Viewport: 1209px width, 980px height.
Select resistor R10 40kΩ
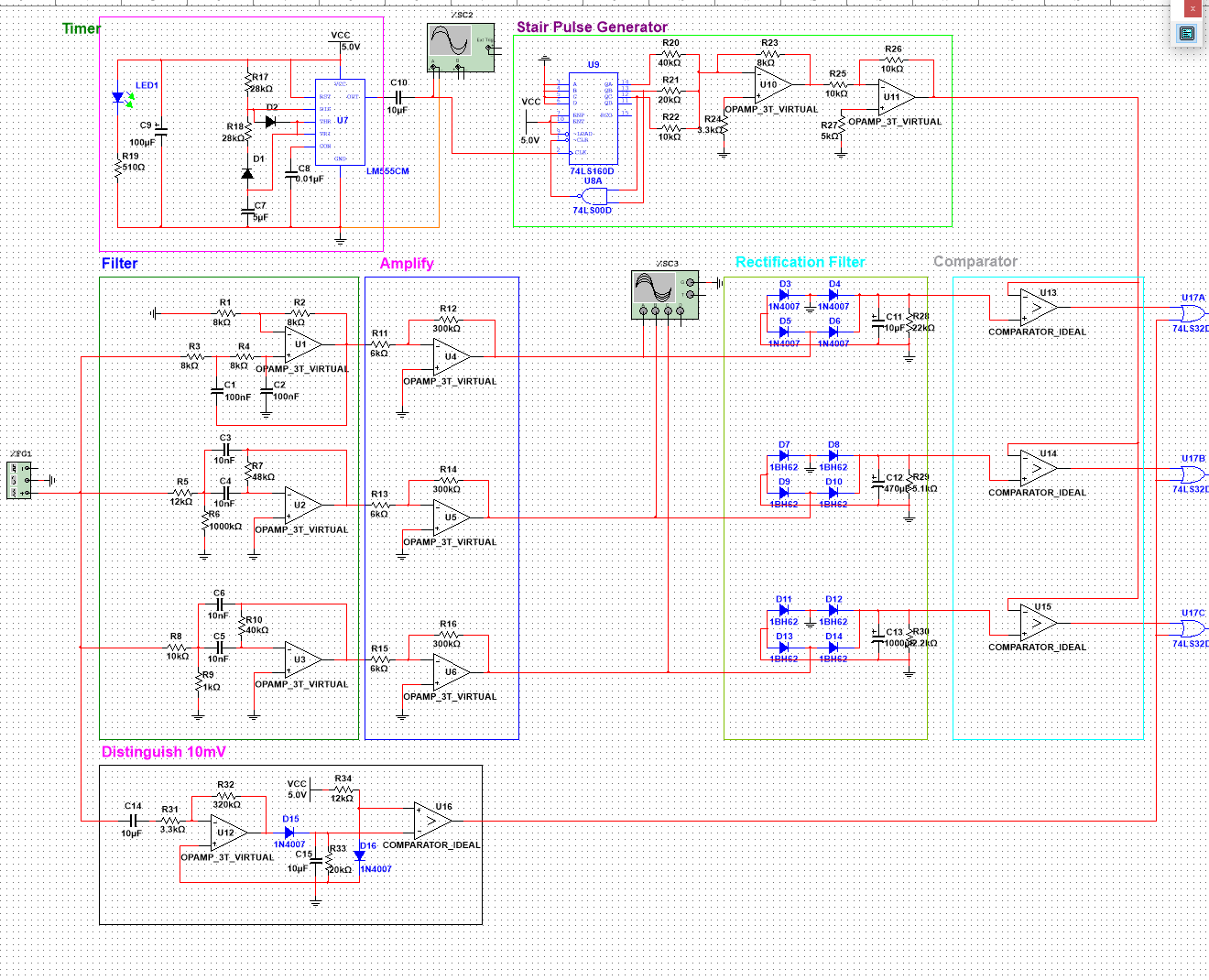point(242,627)
